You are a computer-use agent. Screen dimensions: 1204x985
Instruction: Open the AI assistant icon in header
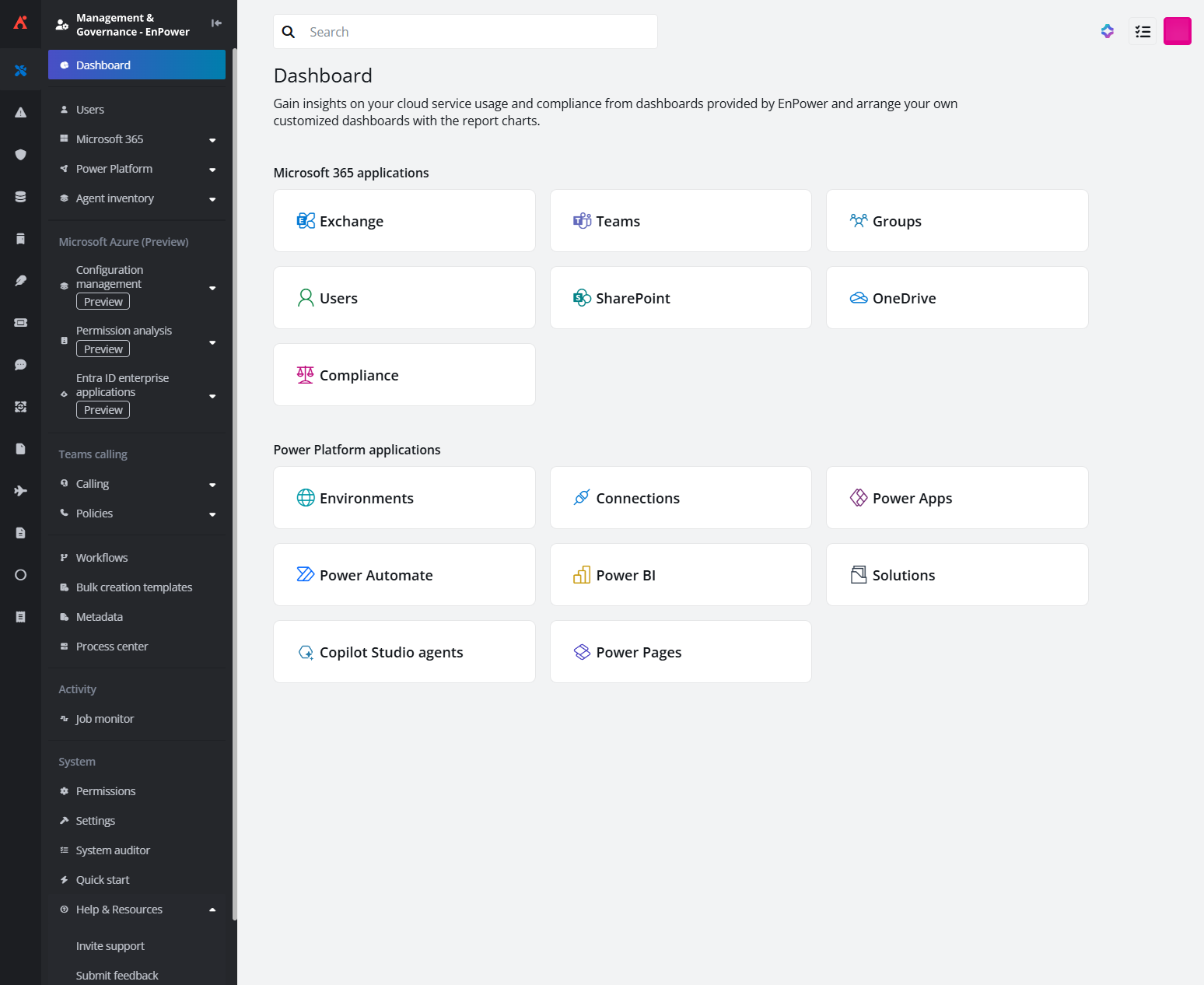[1107, 32]
